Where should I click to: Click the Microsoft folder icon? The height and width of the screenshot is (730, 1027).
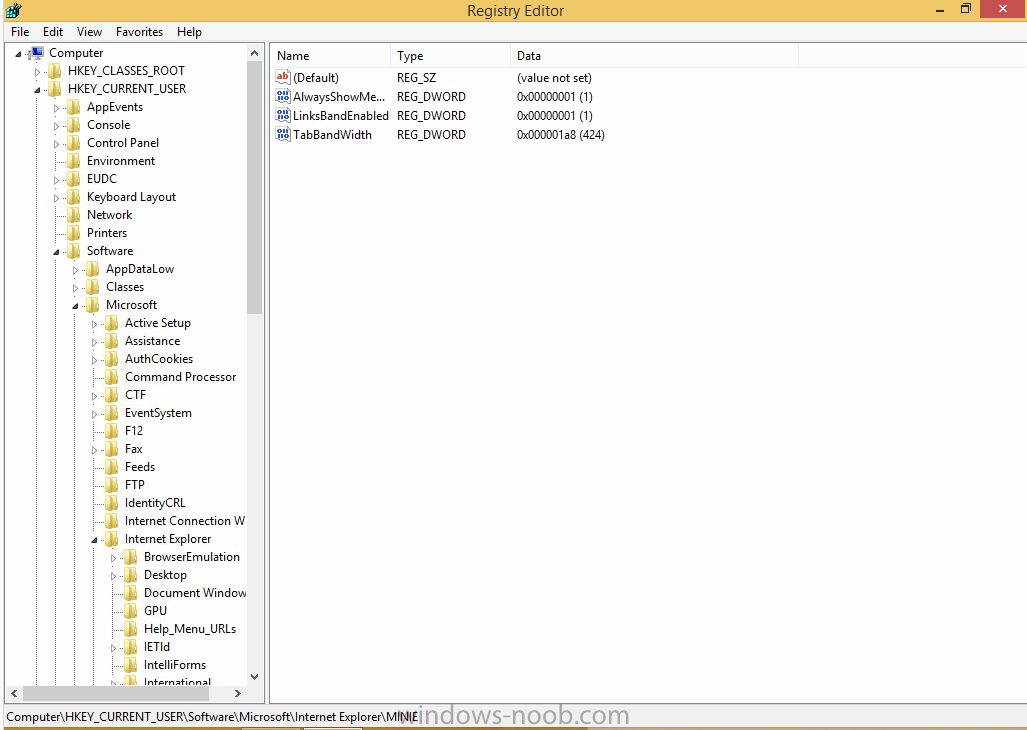(93, 304)
